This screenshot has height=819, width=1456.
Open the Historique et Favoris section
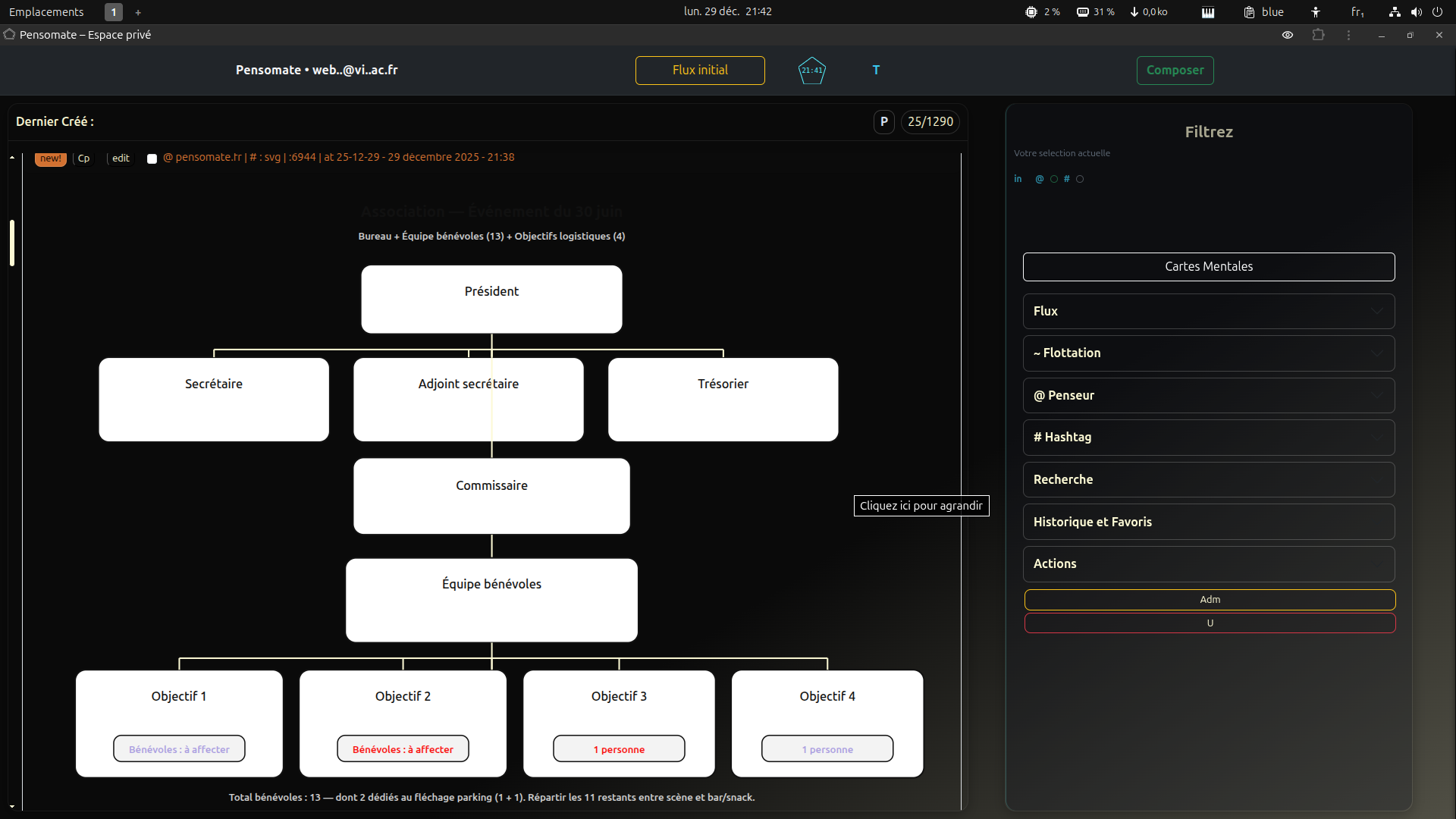tap(1209, 522)
